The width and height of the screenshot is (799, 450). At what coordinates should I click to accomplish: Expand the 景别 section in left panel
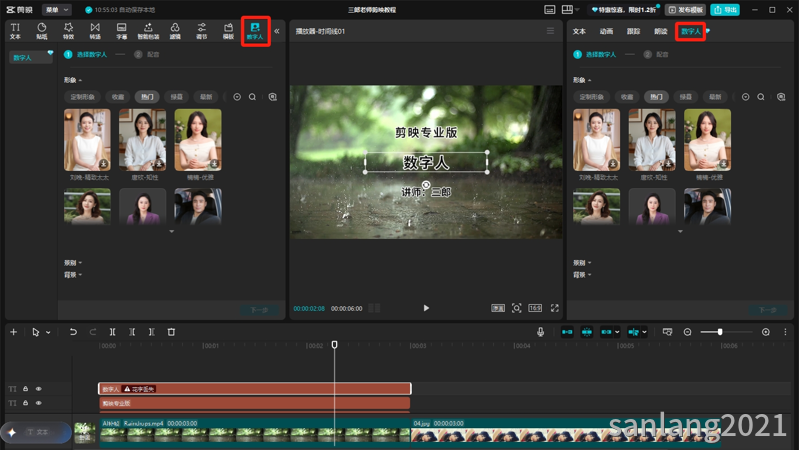click(x=73, y=263)
